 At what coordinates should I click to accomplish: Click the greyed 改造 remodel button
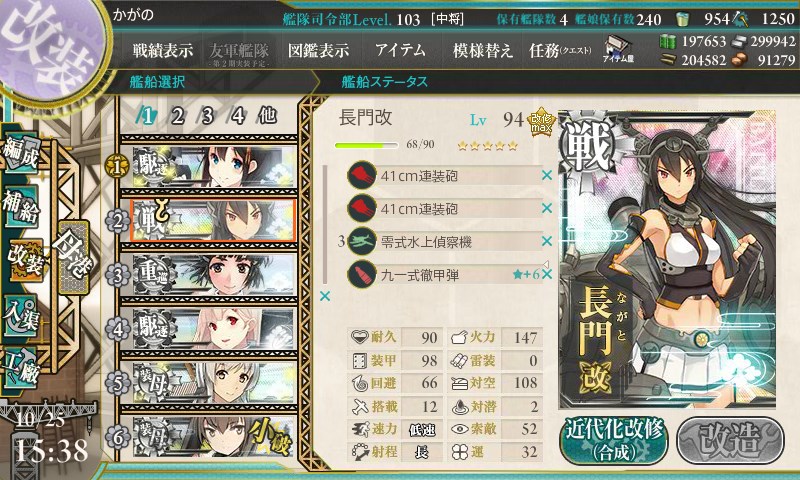(x=730, y=441)
